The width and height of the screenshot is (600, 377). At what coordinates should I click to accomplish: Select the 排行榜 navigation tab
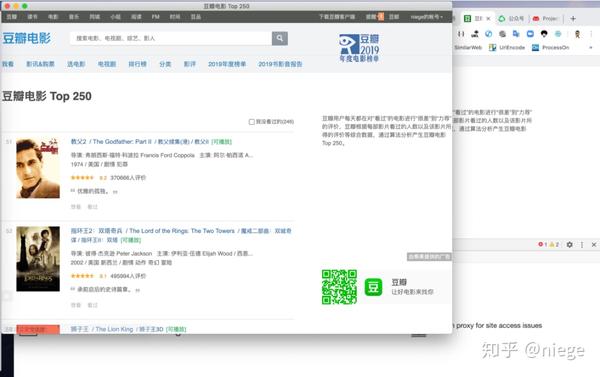click(x=137, y=64)
